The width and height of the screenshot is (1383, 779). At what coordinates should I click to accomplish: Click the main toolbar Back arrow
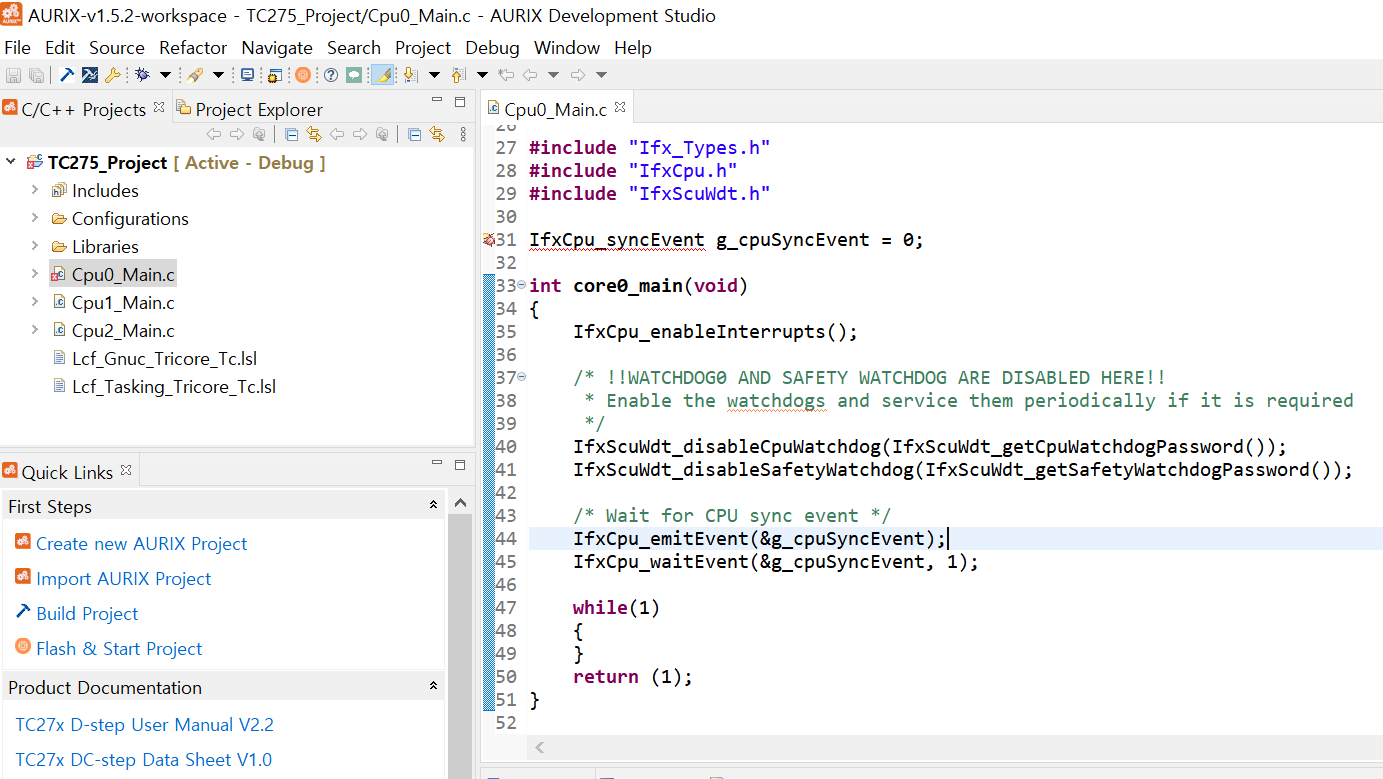530,75
